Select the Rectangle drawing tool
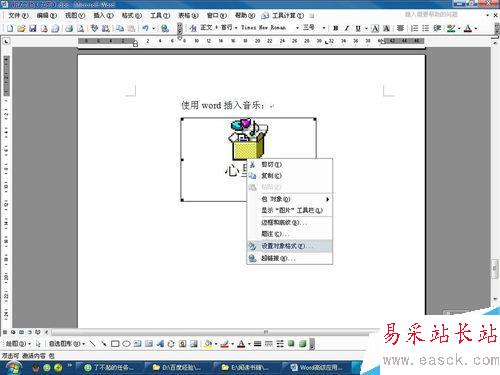The image size is (500, 375). point(115,344)
